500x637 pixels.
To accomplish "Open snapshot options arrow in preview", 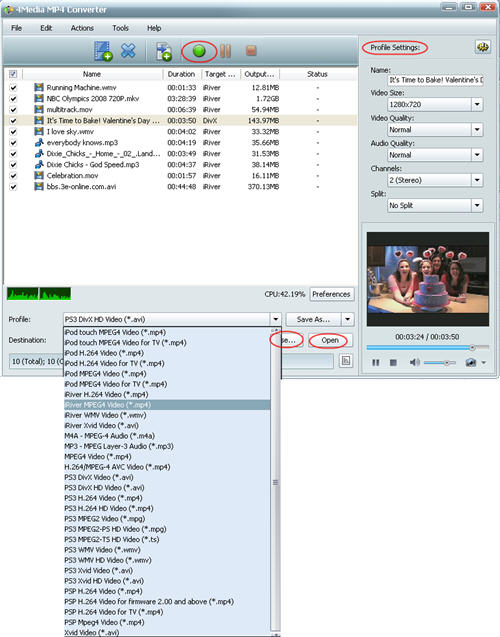I will [x=484, y=362].
